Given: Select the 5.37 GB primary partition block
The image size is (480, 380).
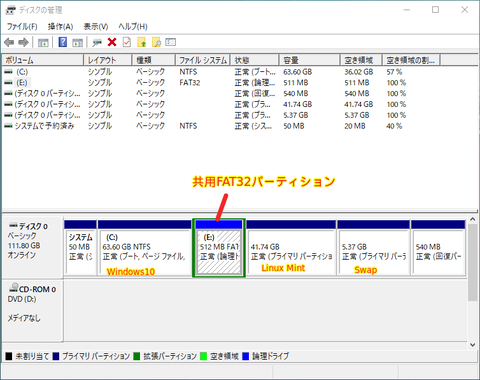Looking at the screenshot, I should (373, 248).
